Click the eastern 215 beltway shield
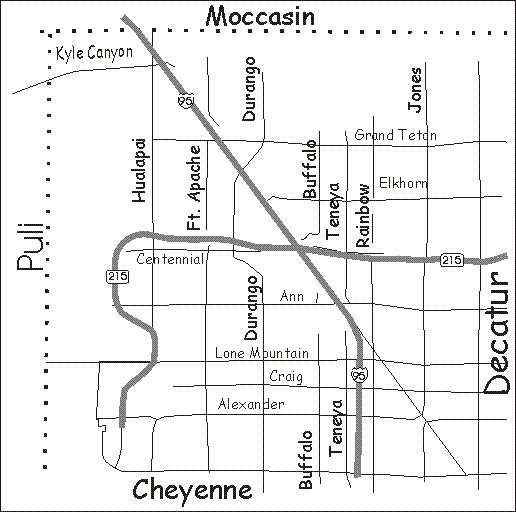The image size is (516, 512). point(452,260)
